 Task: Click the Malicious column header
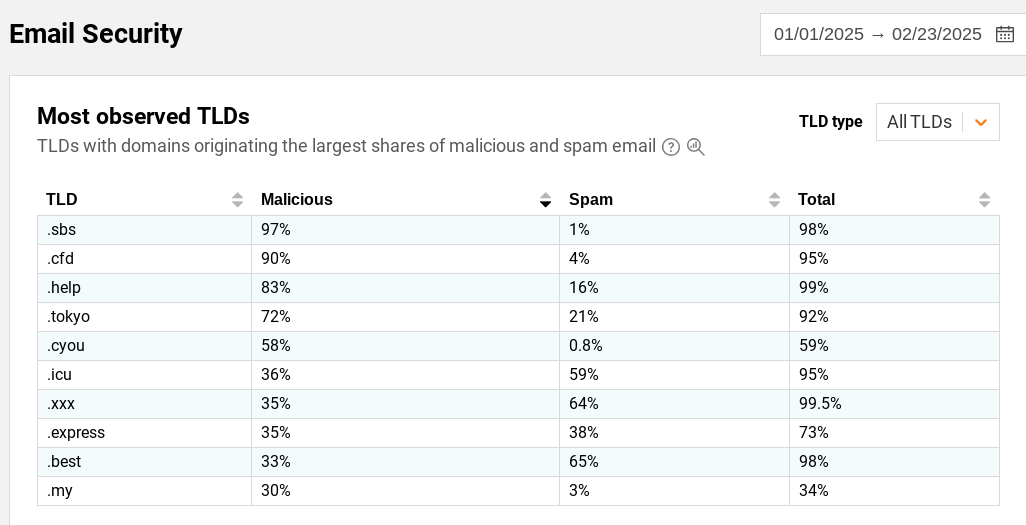[x=296, y=200]
